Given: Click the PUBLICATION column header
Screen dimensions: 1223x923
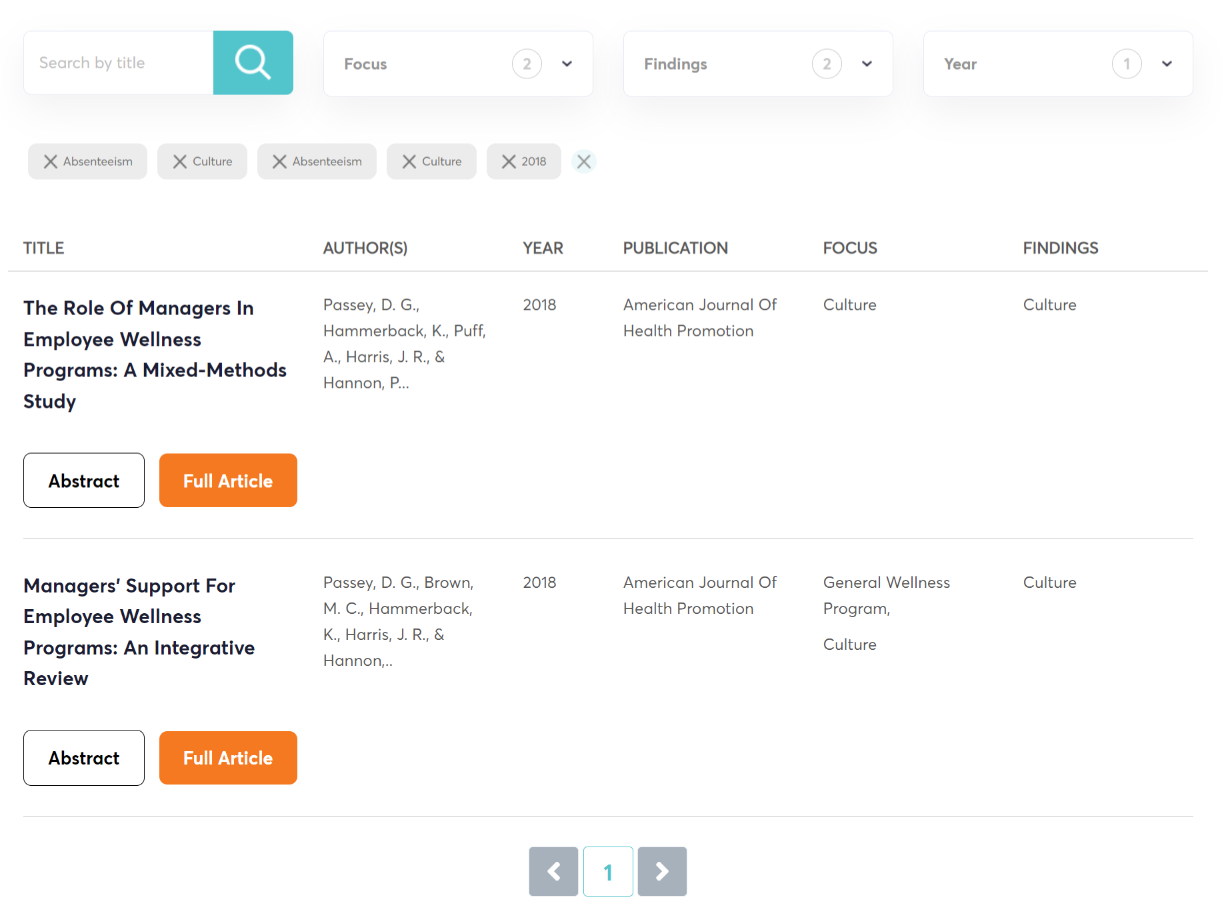Looking at the screenshot, I should pyautogui.click(x=675, y=248).
